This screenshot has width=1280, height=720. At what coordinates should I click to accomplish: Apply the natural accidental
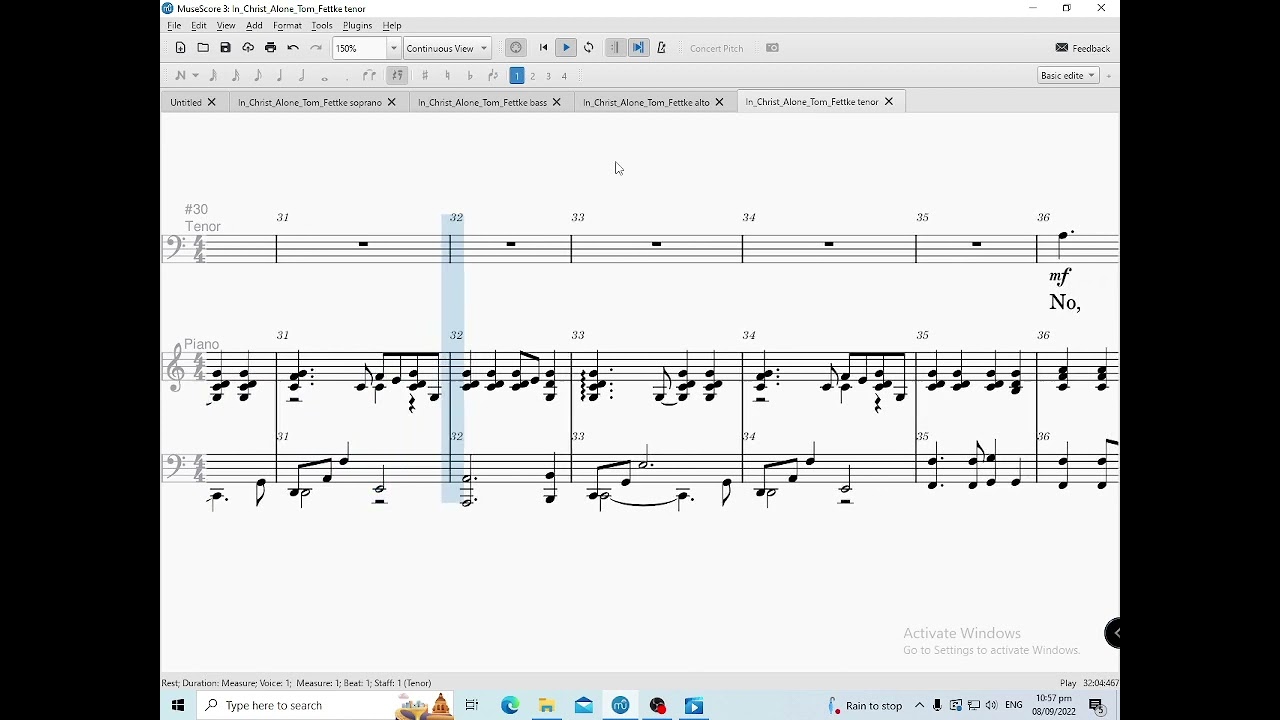[447, 75]
